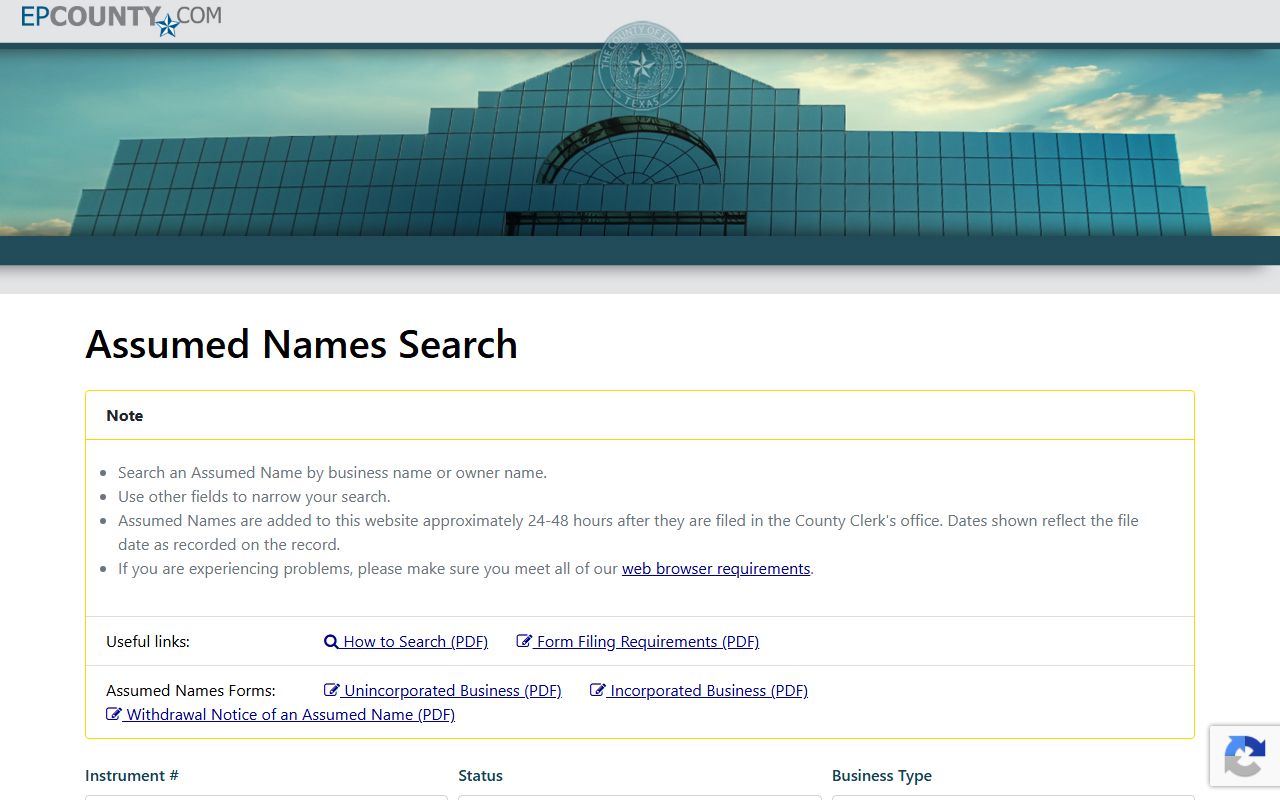Viewport: 1280px width, 800px height.
Task: Click the 'Useful links:' label
Action: click(148, 642)
